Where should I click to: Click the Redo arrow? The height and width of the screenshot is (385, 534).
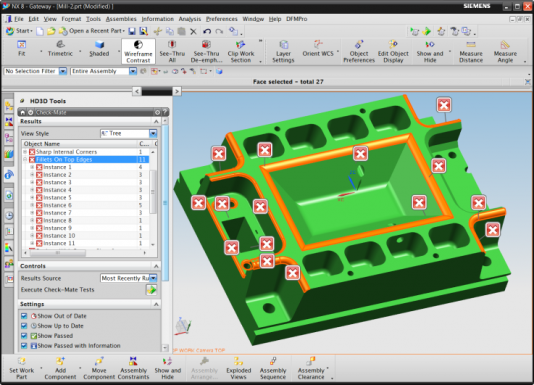click(x=219, y=31)
